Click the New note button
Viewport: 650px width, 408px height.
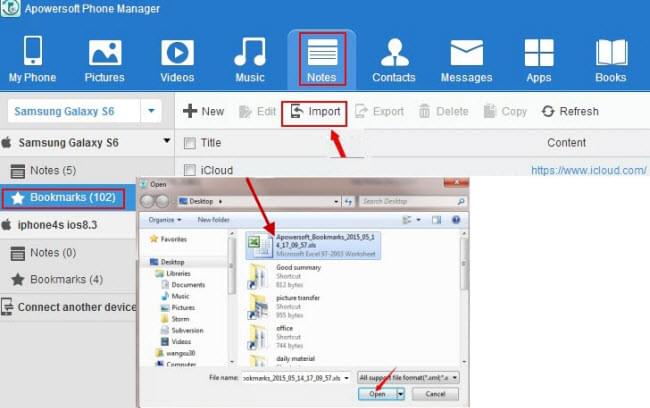click(204, 111)
